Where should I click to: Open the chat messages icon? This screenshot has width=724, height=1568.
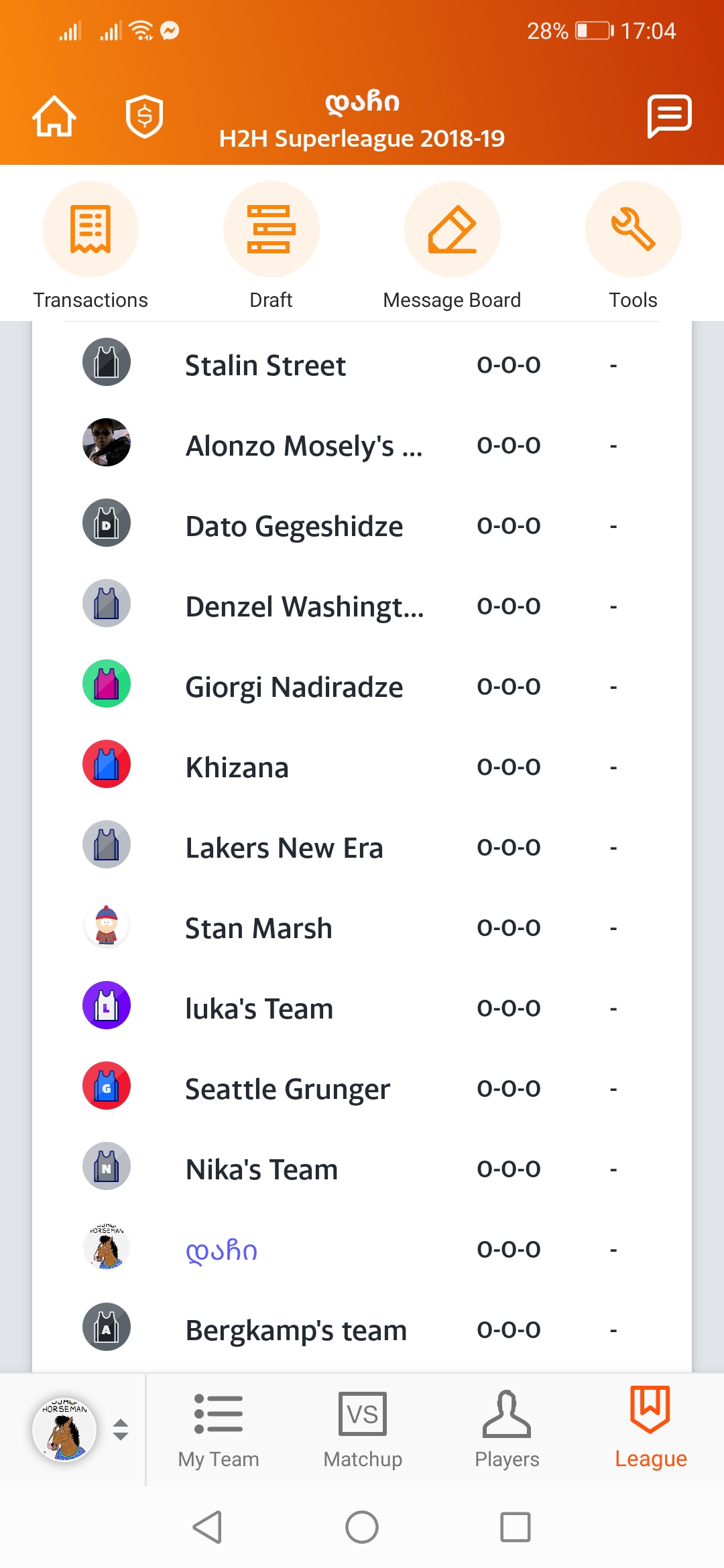669,117
